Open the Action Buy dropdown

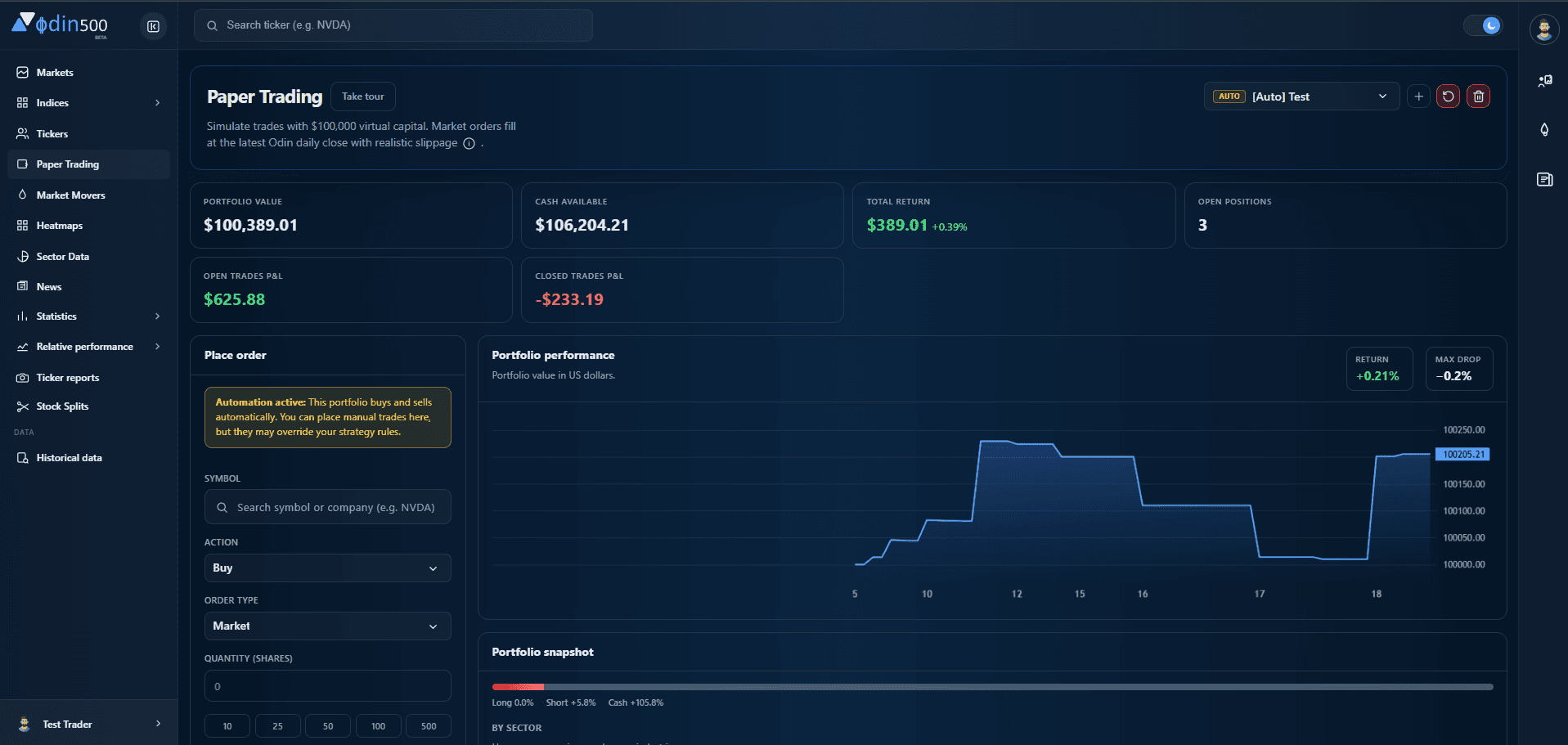327,568
